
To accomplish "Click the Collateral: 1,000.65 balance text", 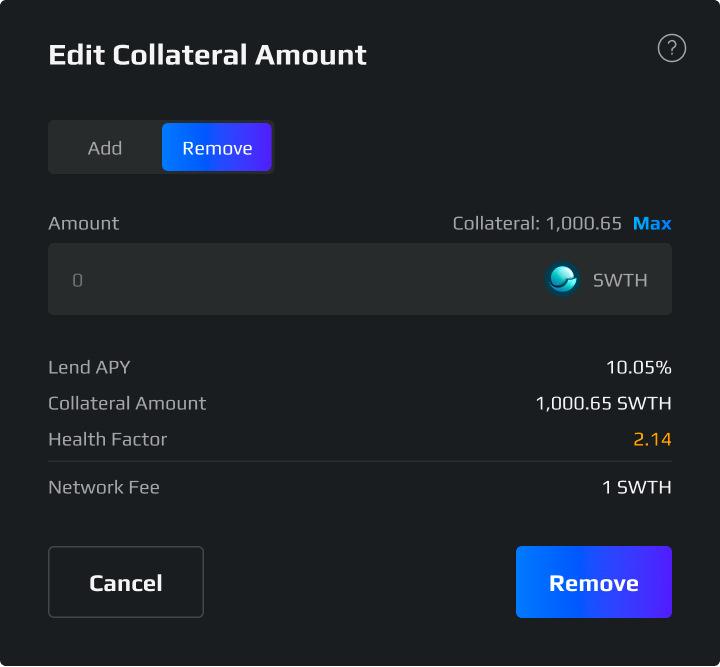I will pyautogui.click(x=537, y=223).
